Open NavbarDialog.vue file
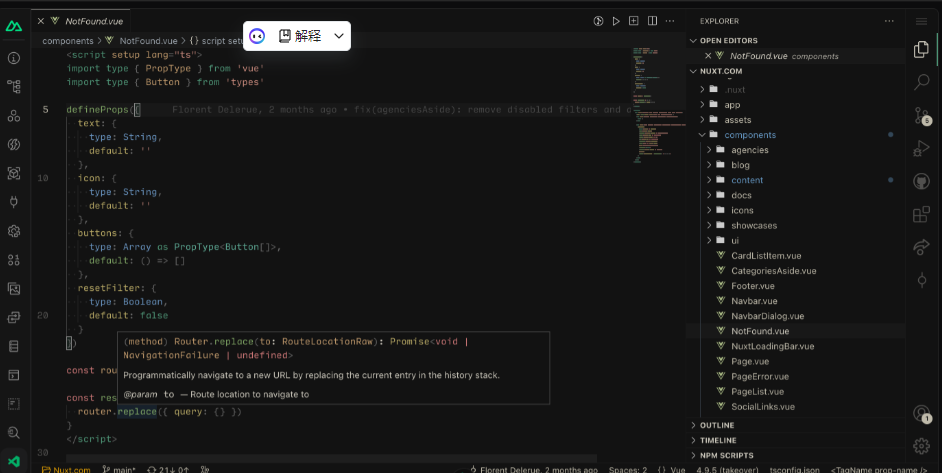Viewport: 942px width, 473px height. pyautogui.click(x=767, y=316)
